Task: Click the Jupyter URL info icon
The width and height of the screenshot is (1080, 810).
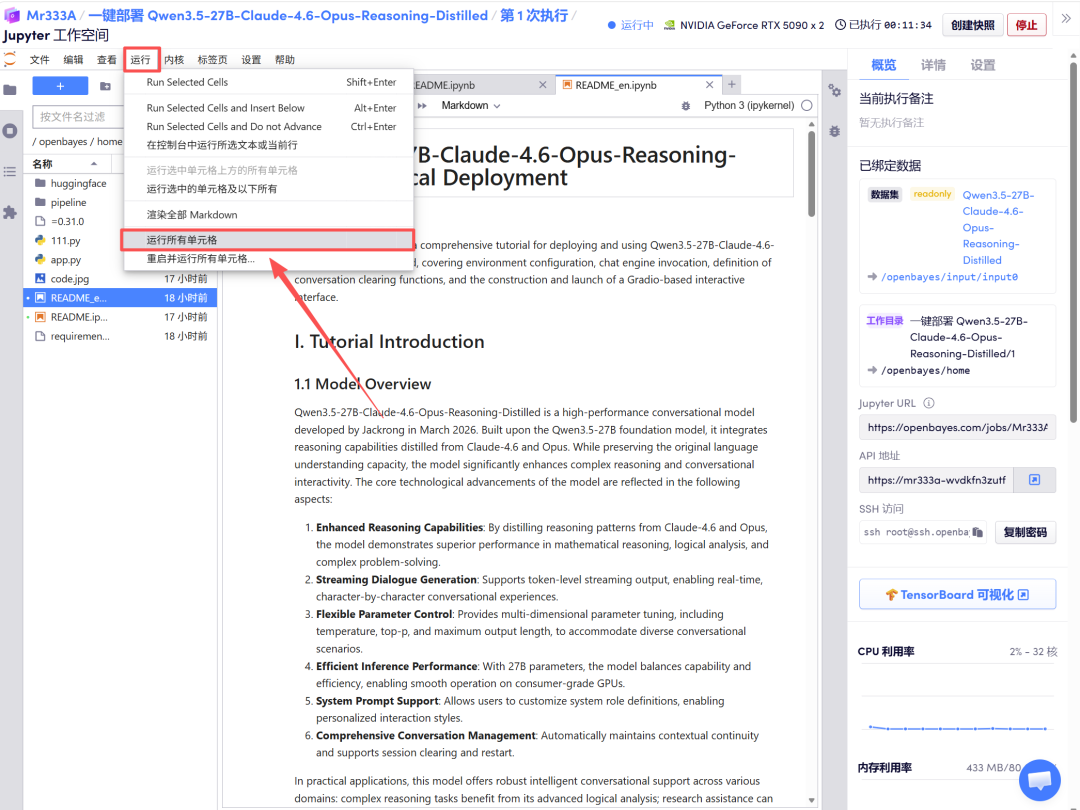Action: [928, 404]
